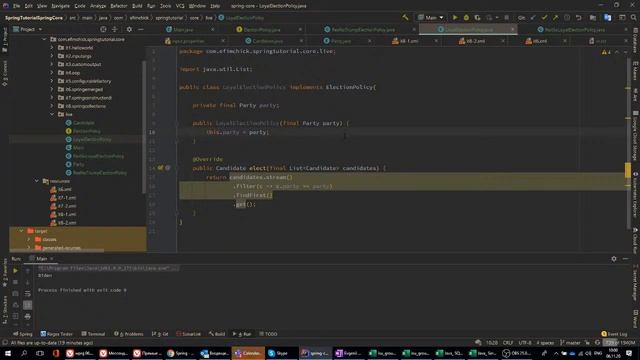Toggle soft-wrap in the Run console
640x360 pixels.
27,293
